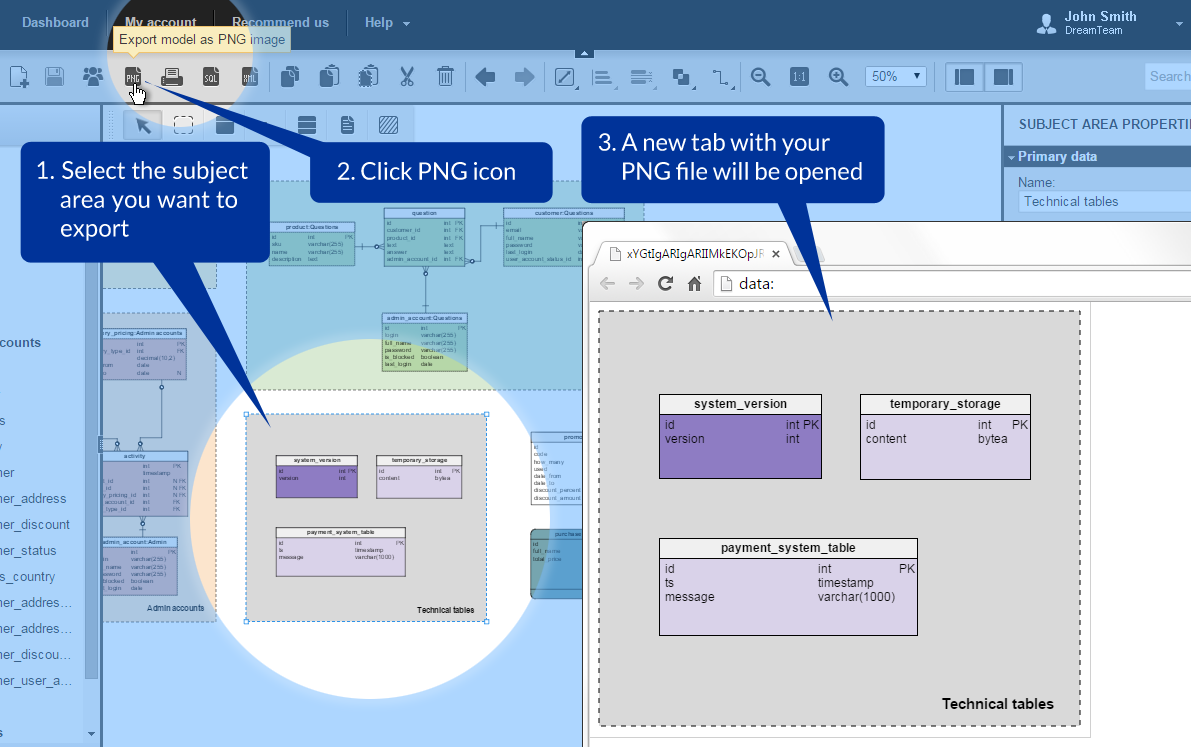Open the distribute lines icon
Image resolution: width=1191 pixels, height=747 pixels.
(642, 77)
